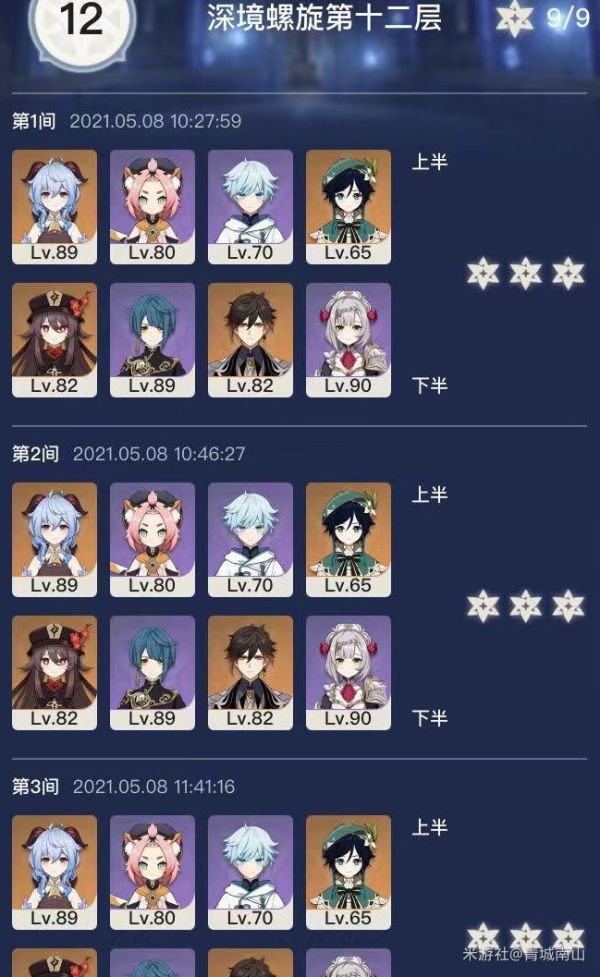
Task: Click the three-star rating for chamber 2
Action: pyautogui.click(x=526, y=606)
